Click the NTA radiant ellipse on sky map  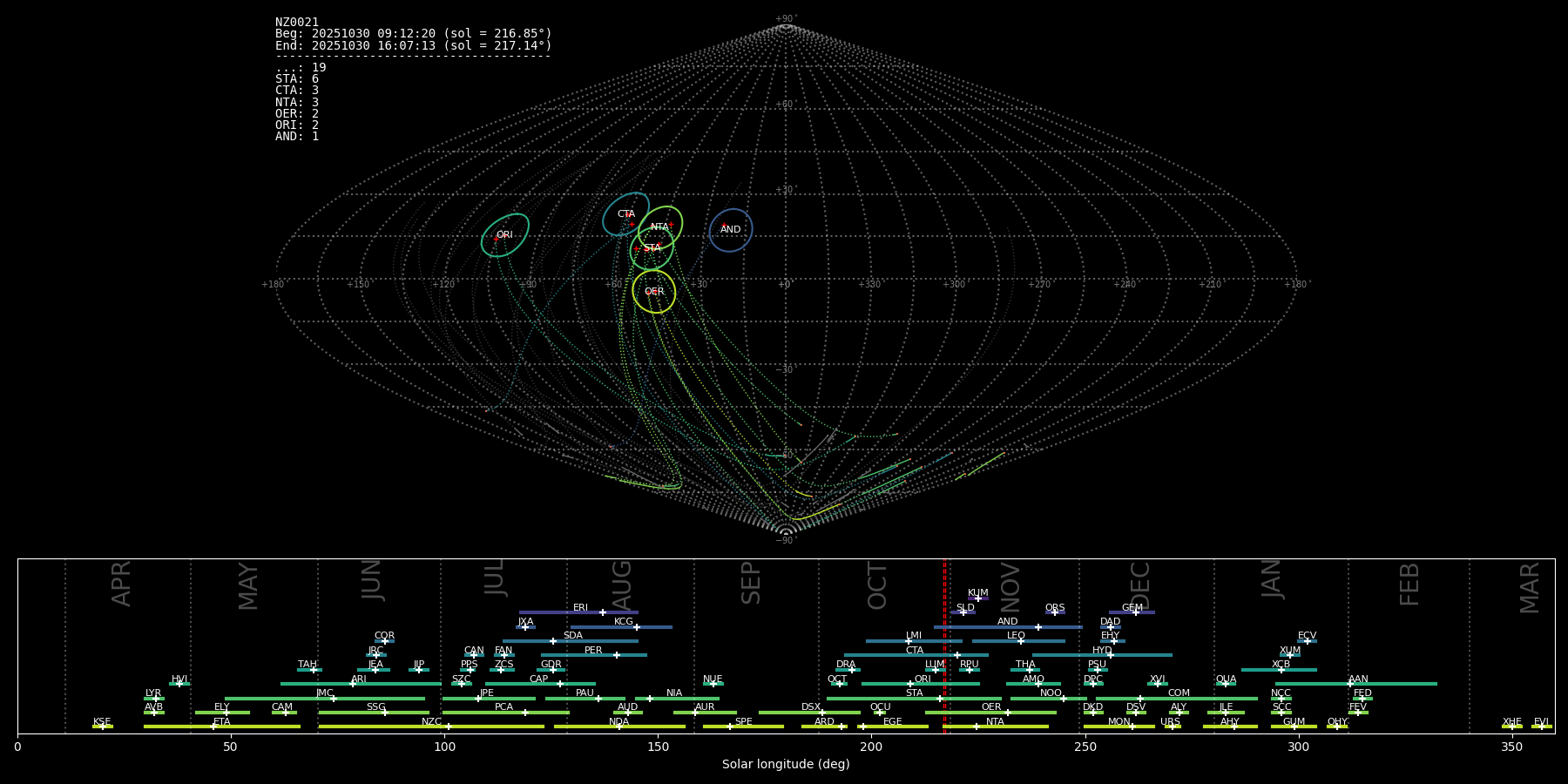tap(660, 227)
